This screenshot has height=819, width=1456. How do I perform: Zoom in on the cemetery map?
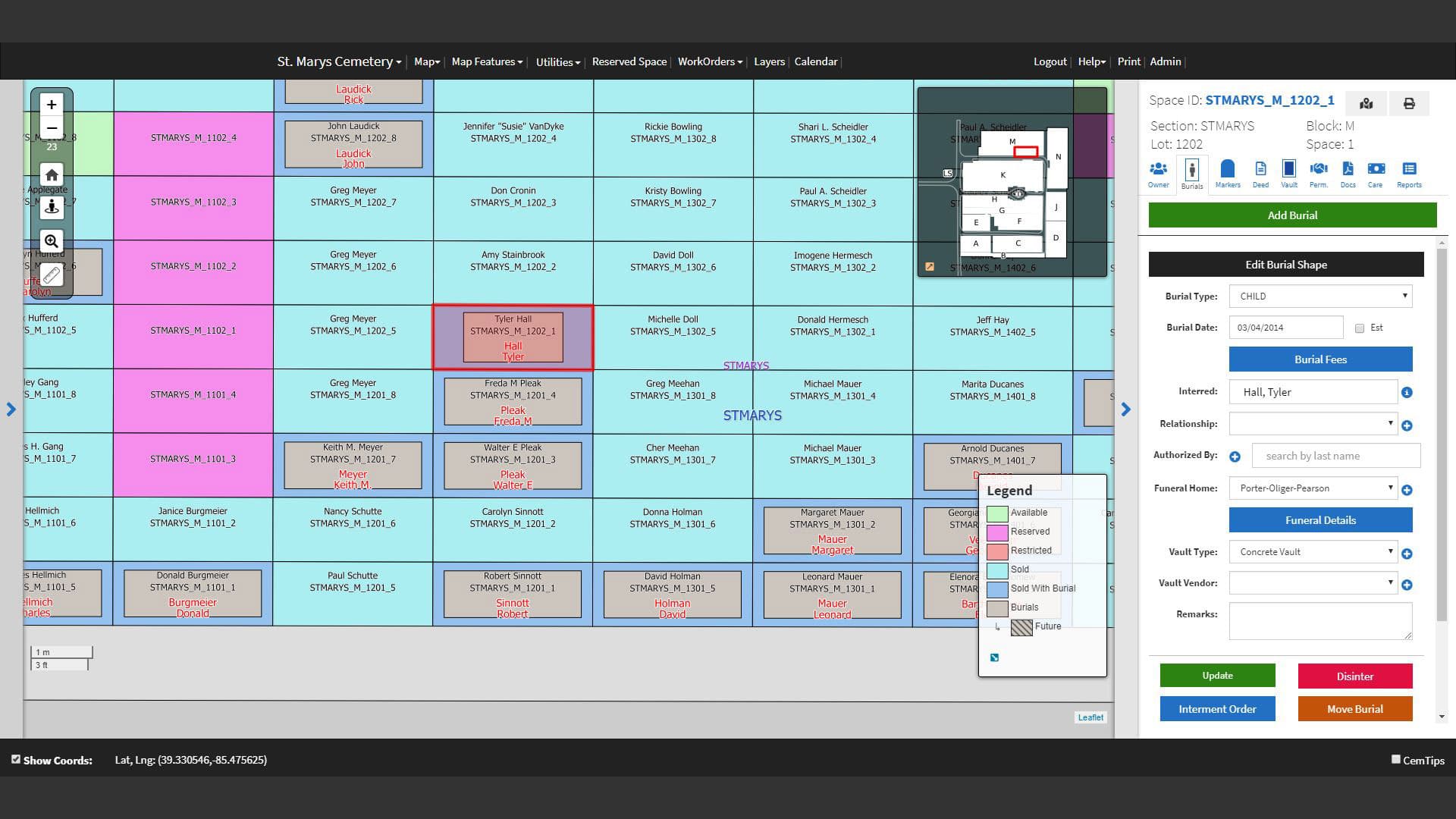tap(52, 105)
